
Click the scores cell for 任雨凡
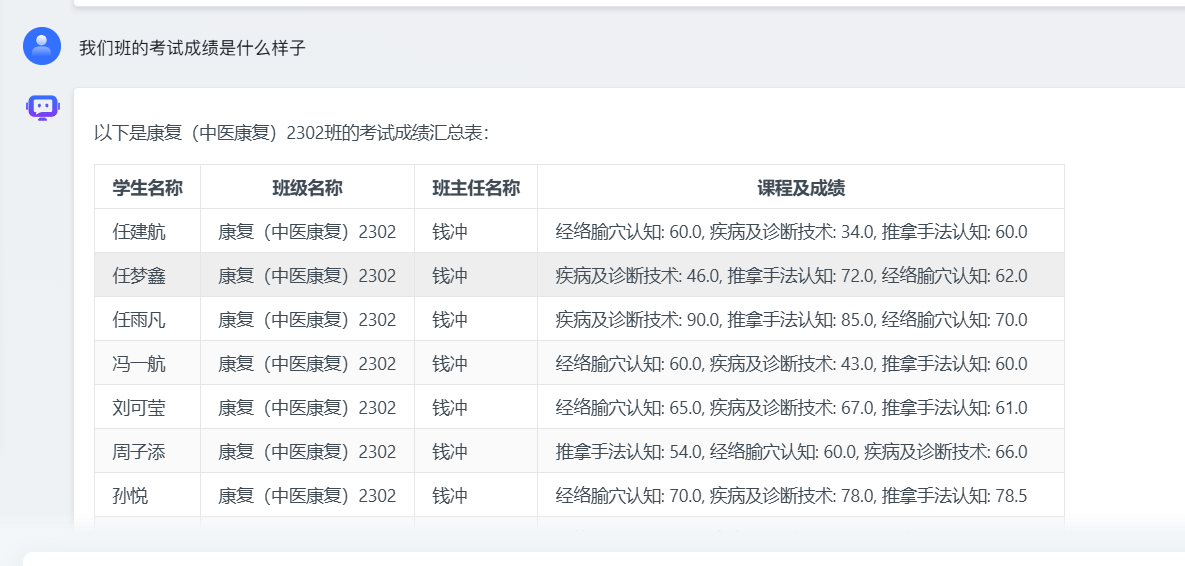pos(791,320)
